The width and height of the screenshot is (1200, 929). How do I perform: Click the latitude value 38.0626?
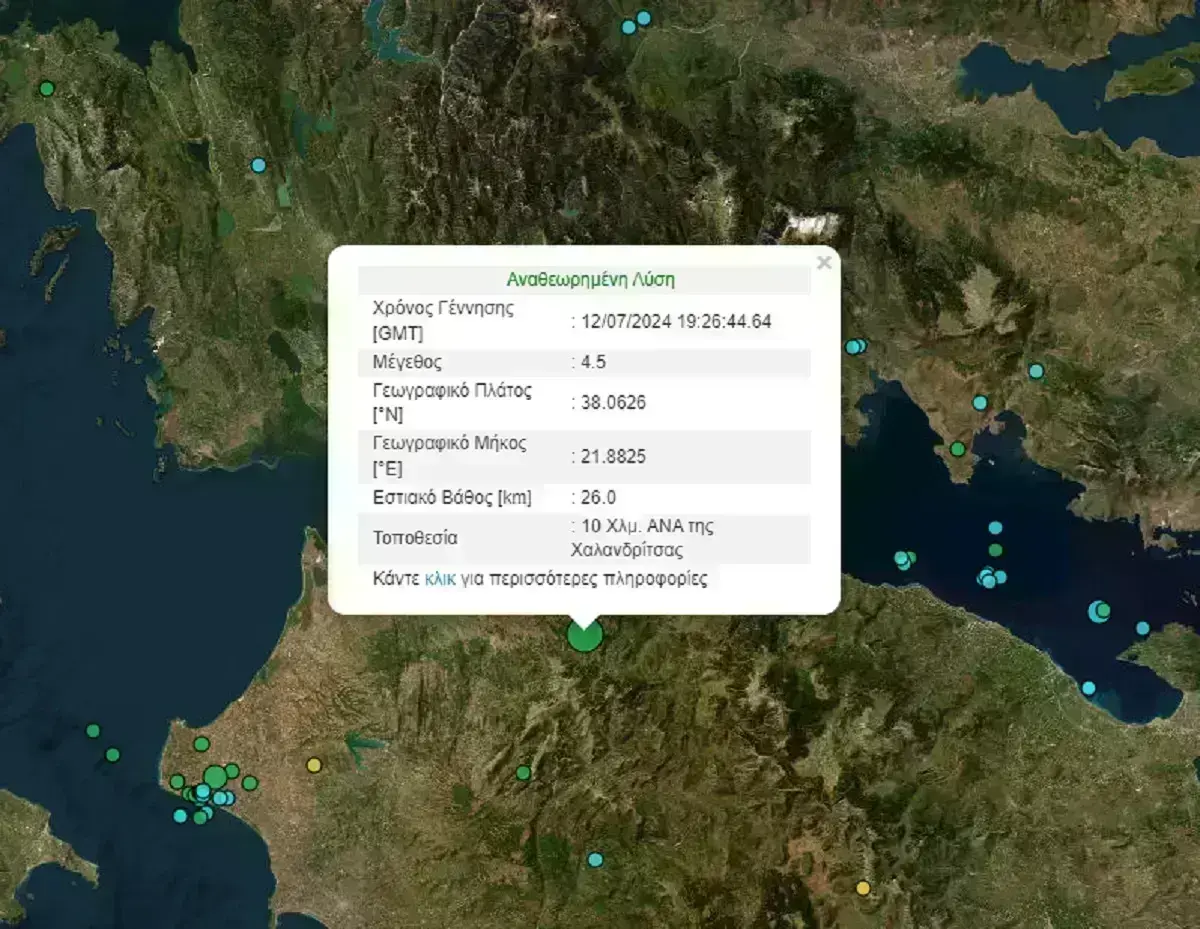[x=614, y=403]
